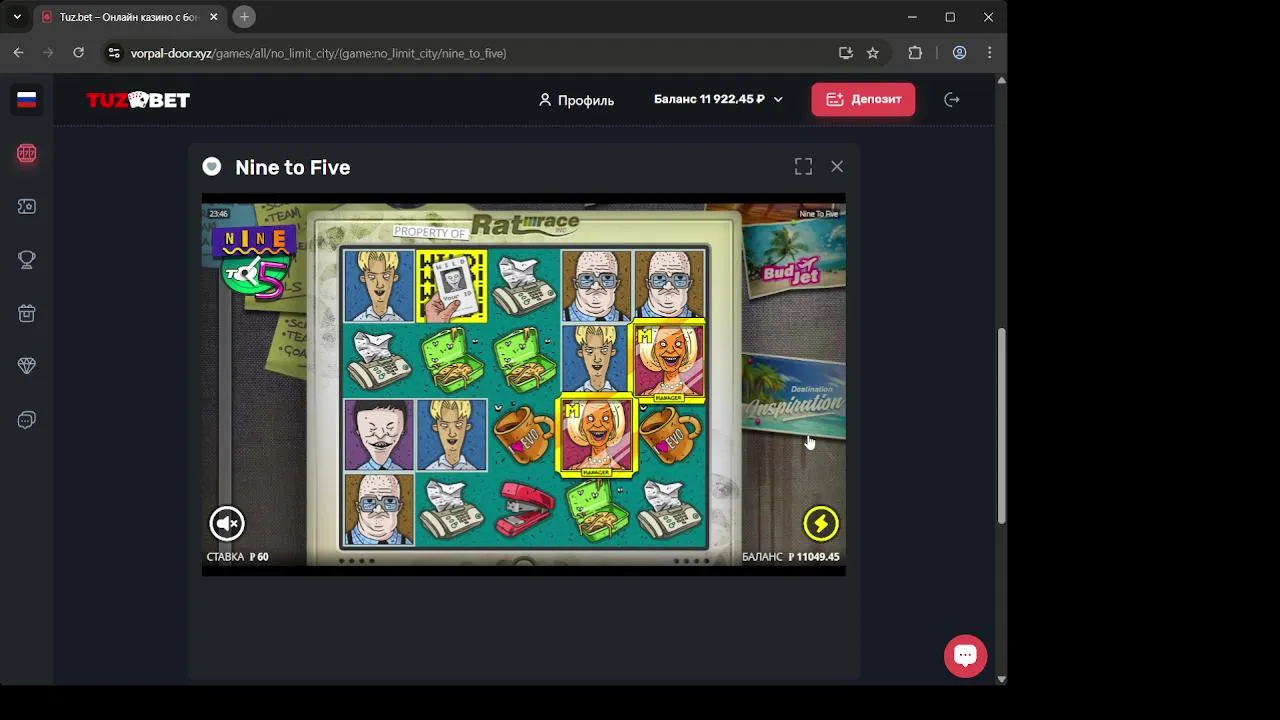Image resolution: width=1280 pixels, height=720 pixels.
Task: Open the browser profile avatar icon
Action: 959,53
